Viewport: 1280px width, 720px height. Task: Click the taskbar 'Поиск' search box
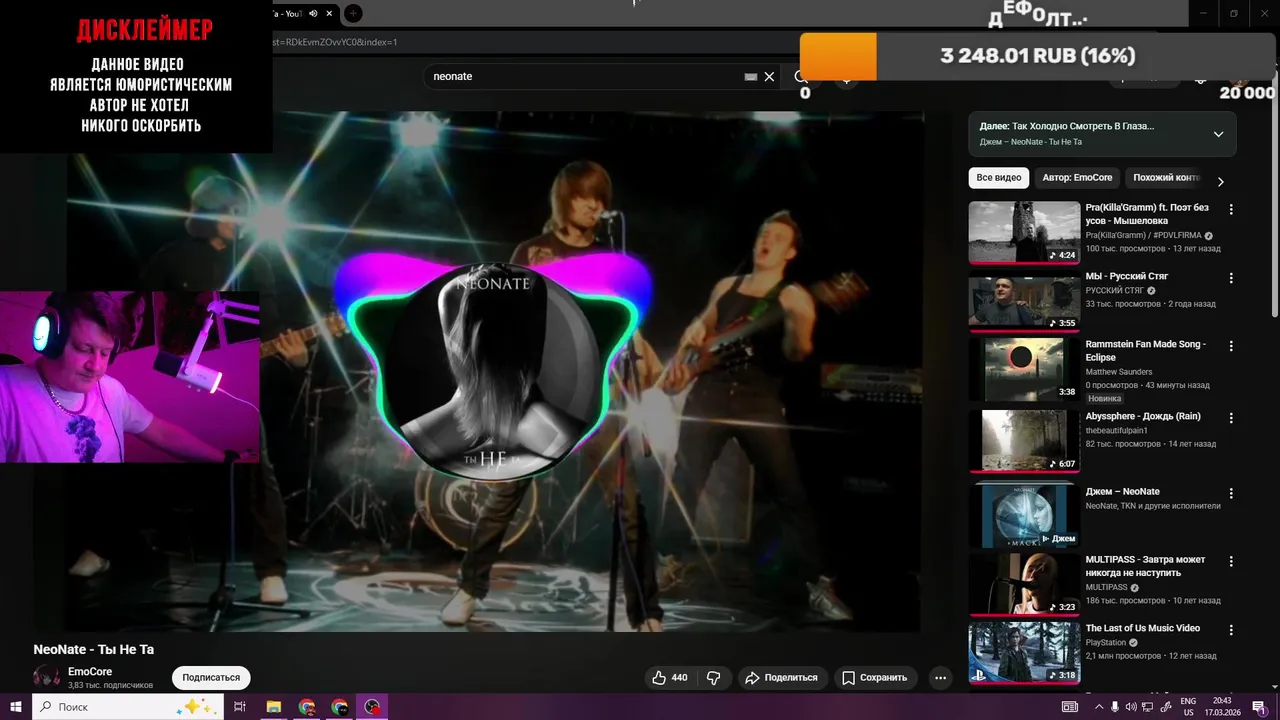pos(128,707)
